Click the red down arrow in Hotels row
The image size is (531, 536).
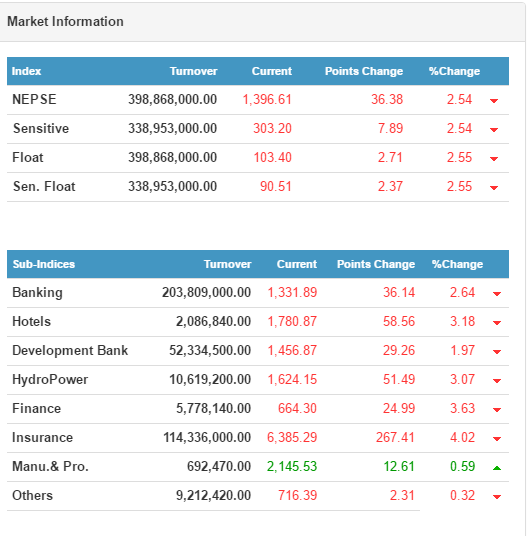(497, 323)
